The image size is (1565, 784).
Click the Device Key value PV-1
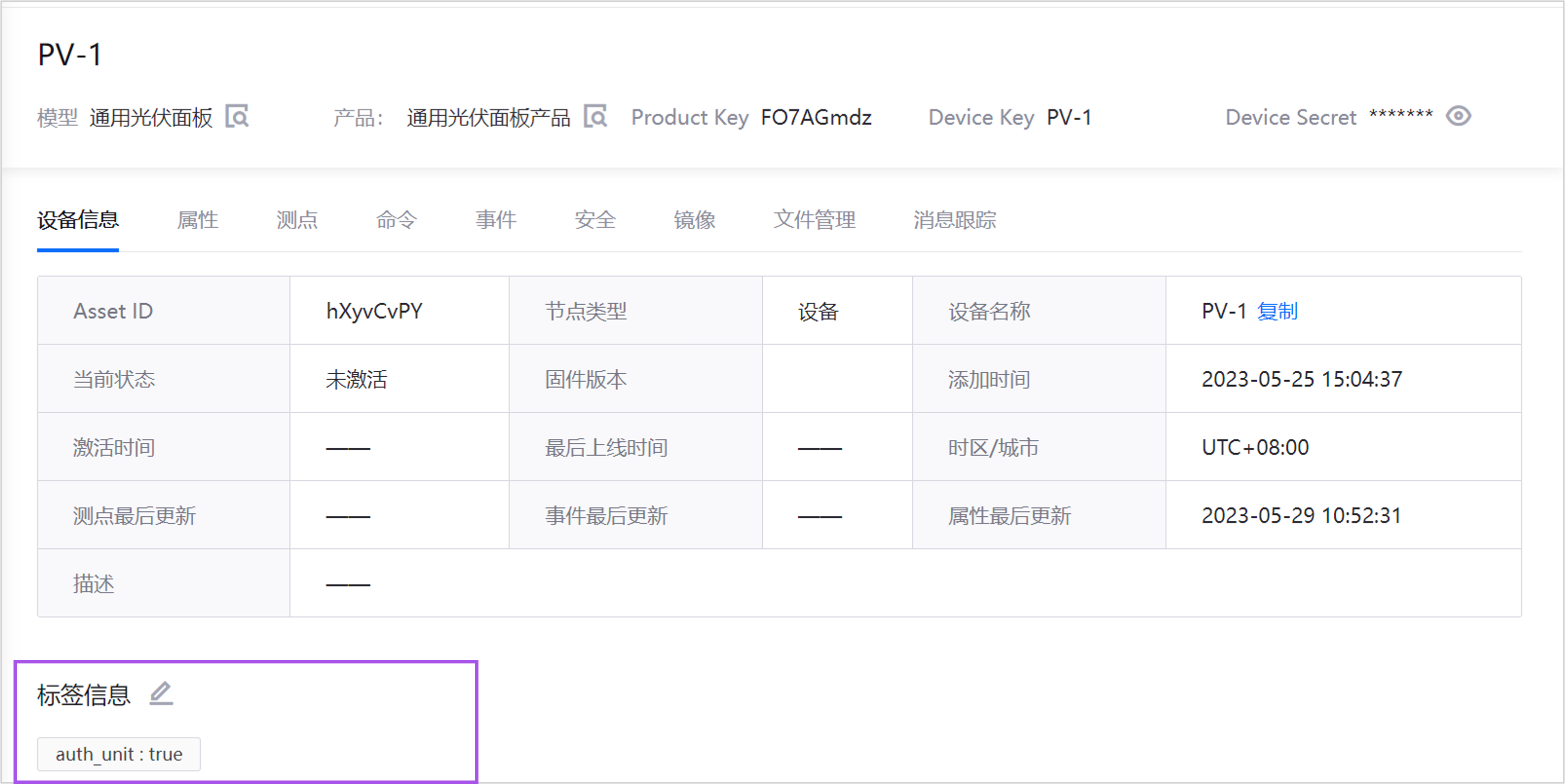[x=1069, y=117]
